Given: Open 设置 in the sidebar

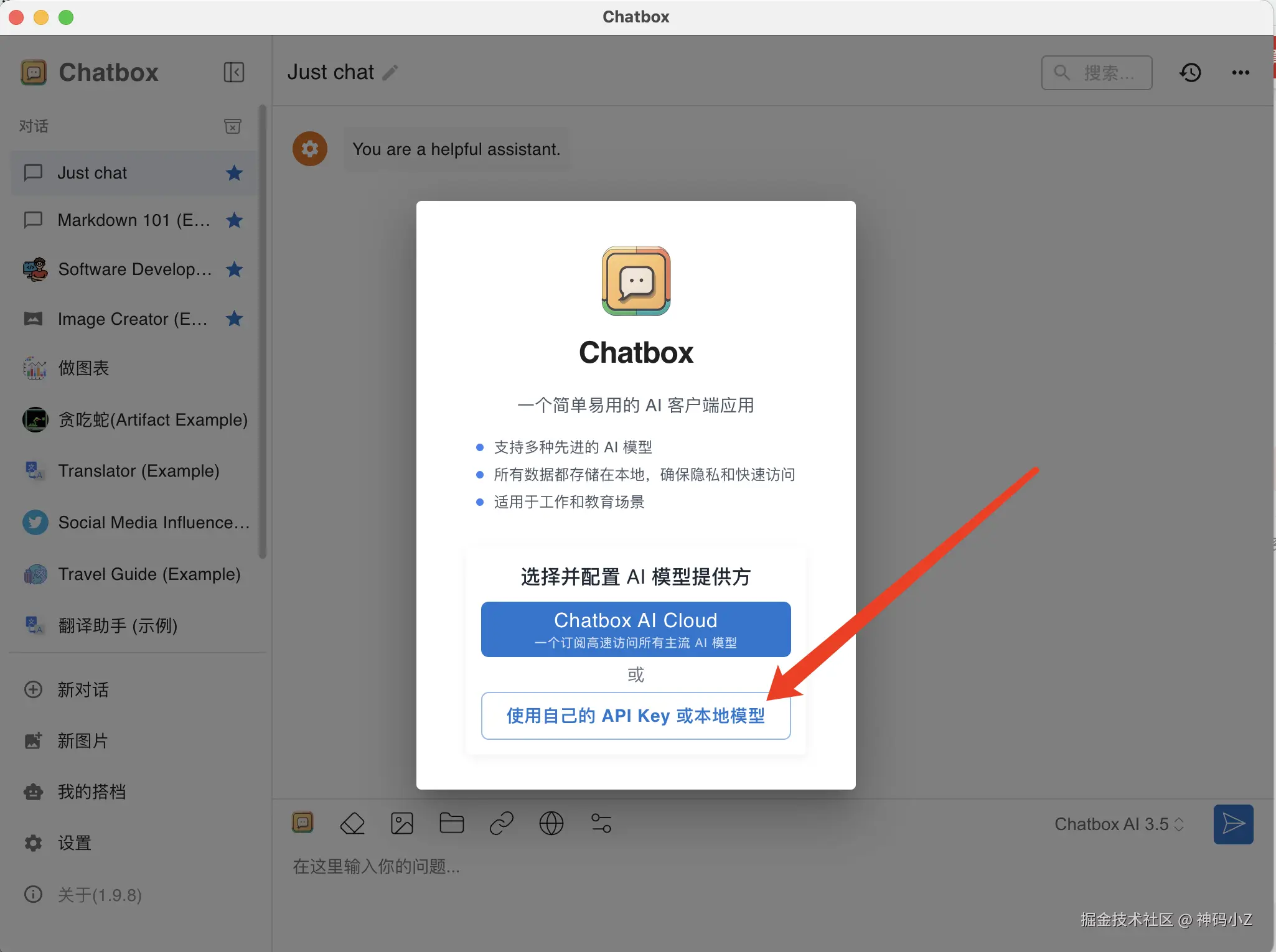Looking at the screenshot, I should (74, 843).
